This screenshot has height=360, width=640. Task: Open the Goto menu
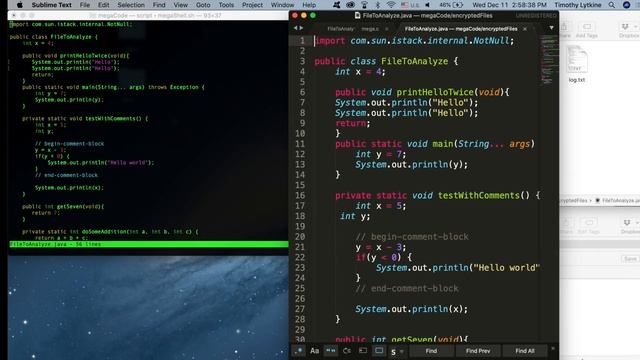(x=203, y=5)
